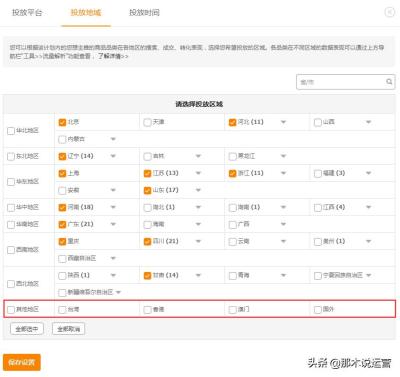Select the 投放地域 tab
This screenshot has height=377, width=400.
[86, 13]
